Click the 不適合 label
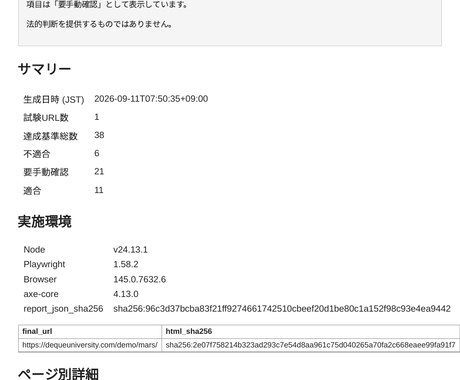Image resolution: width=460 pixels, height=380 pixels. click(37, 154)
